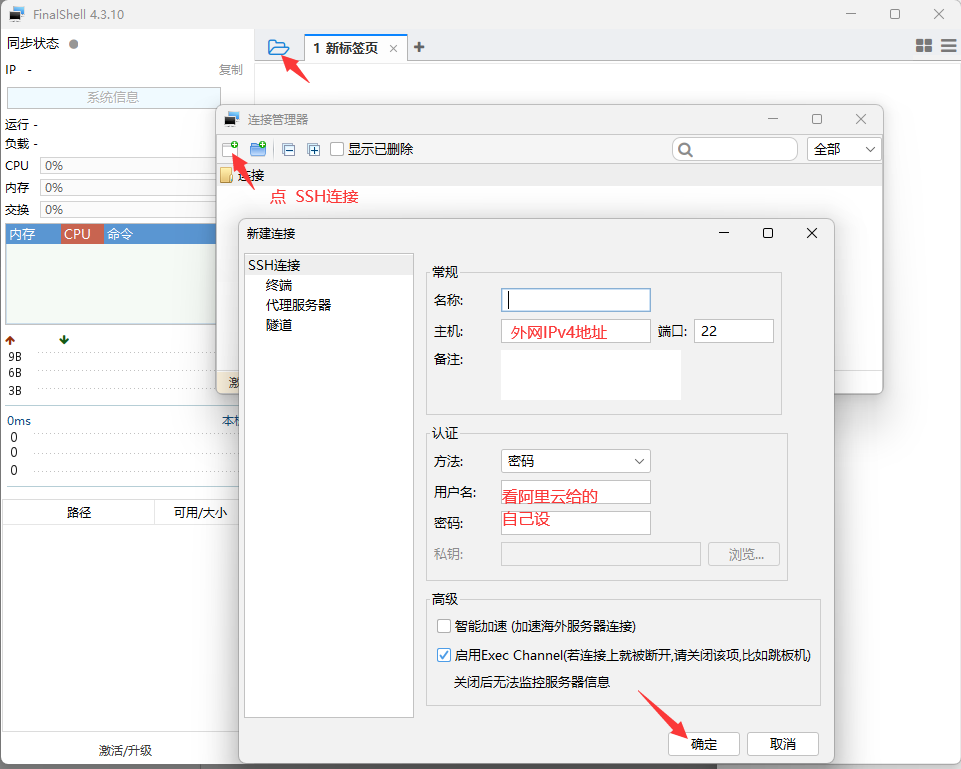Select 代理服务器 in the settings tree
Image resolution: width=961 pixels, height=769 pixels.
(x=298, y=305)
